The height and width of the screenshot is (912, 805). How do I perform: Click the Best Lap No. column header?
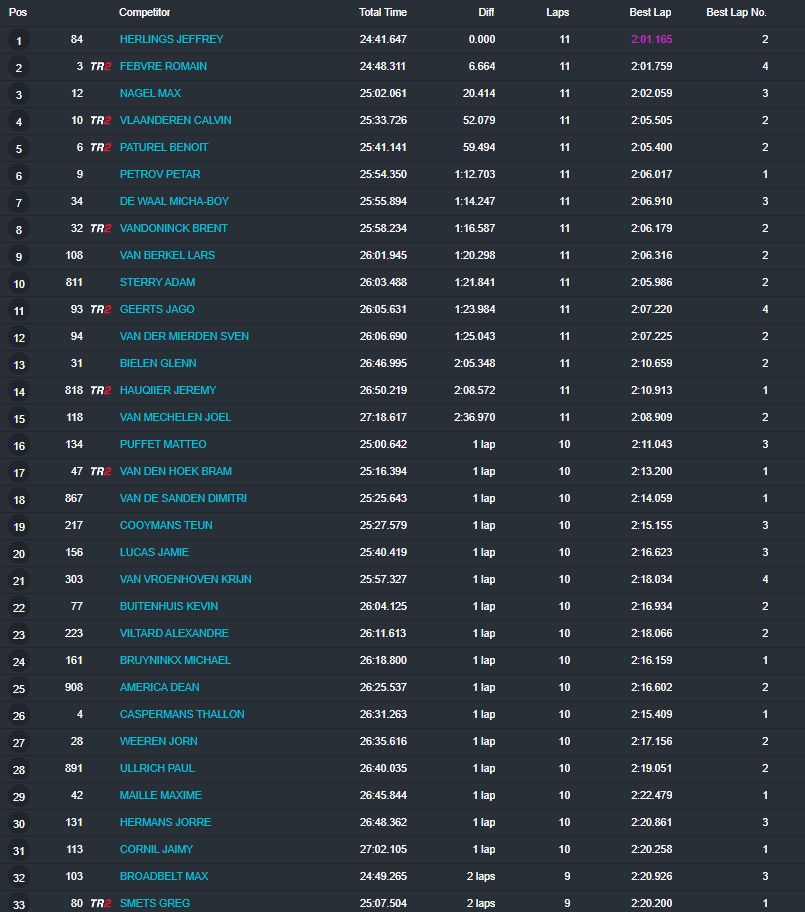pos(736,13)
